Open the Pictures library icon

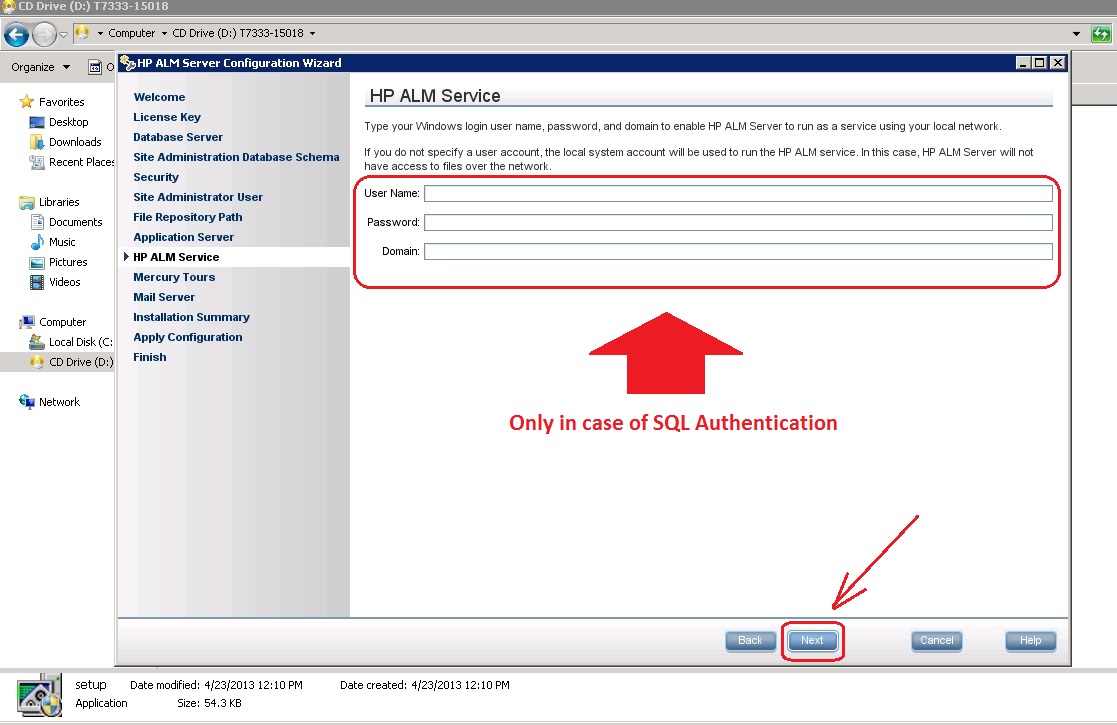37,262
